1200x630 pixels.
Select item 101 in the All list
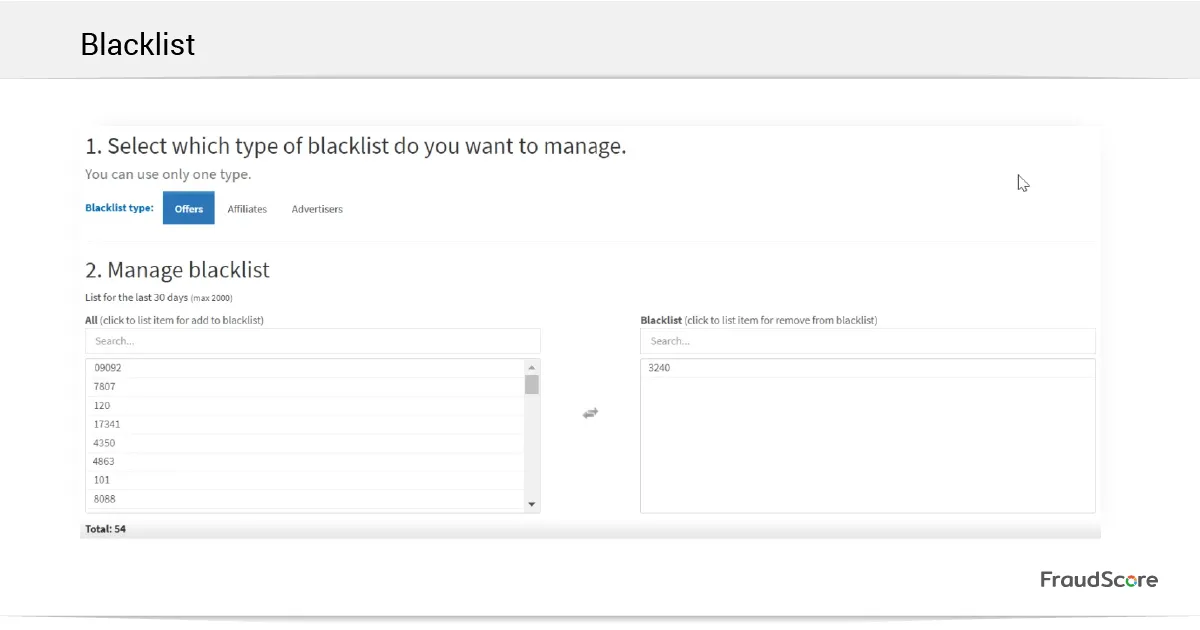pyautogui.click(x=304, y=480)
